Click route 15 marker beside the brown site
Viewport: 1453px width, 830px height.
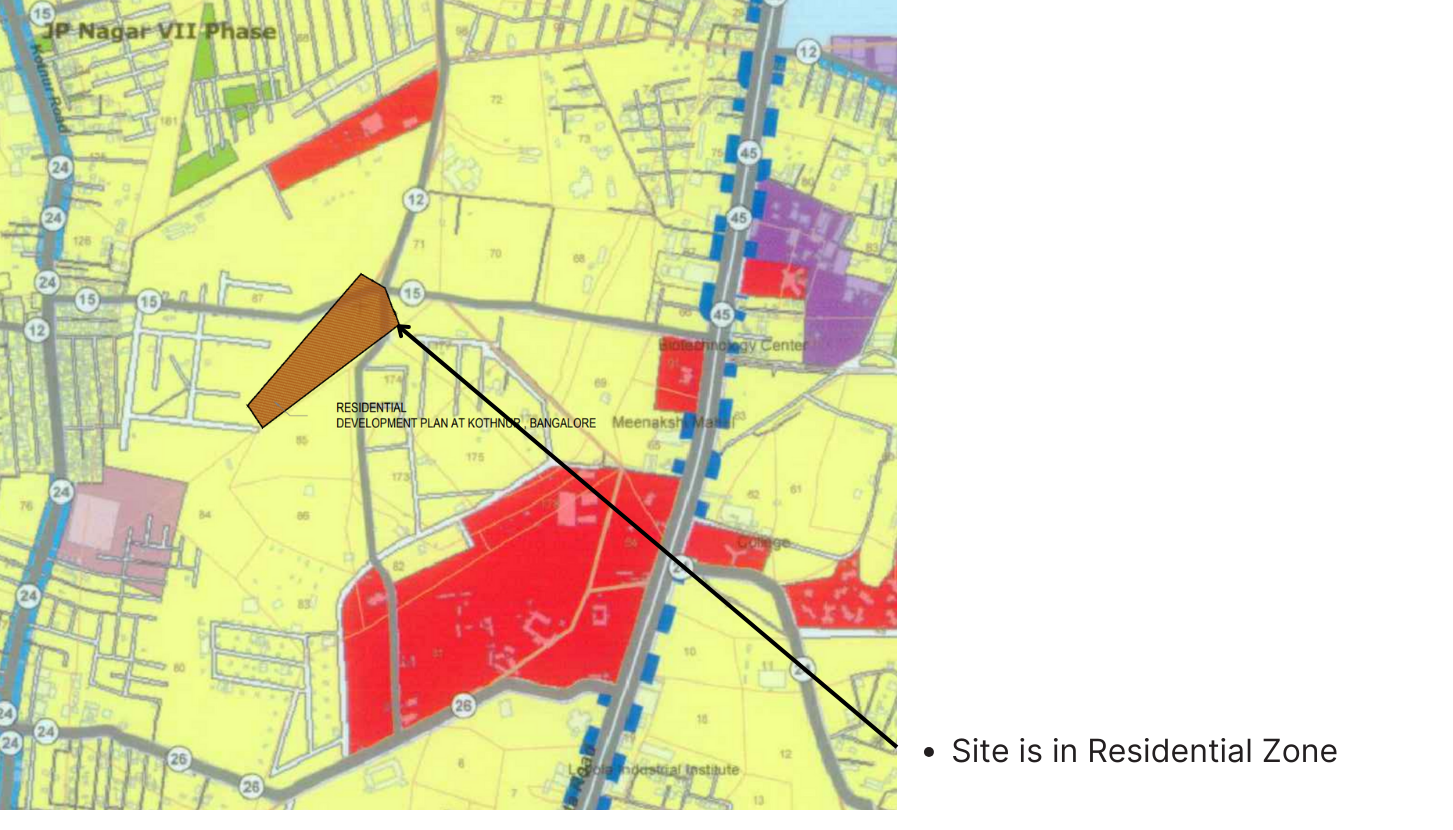411,293
